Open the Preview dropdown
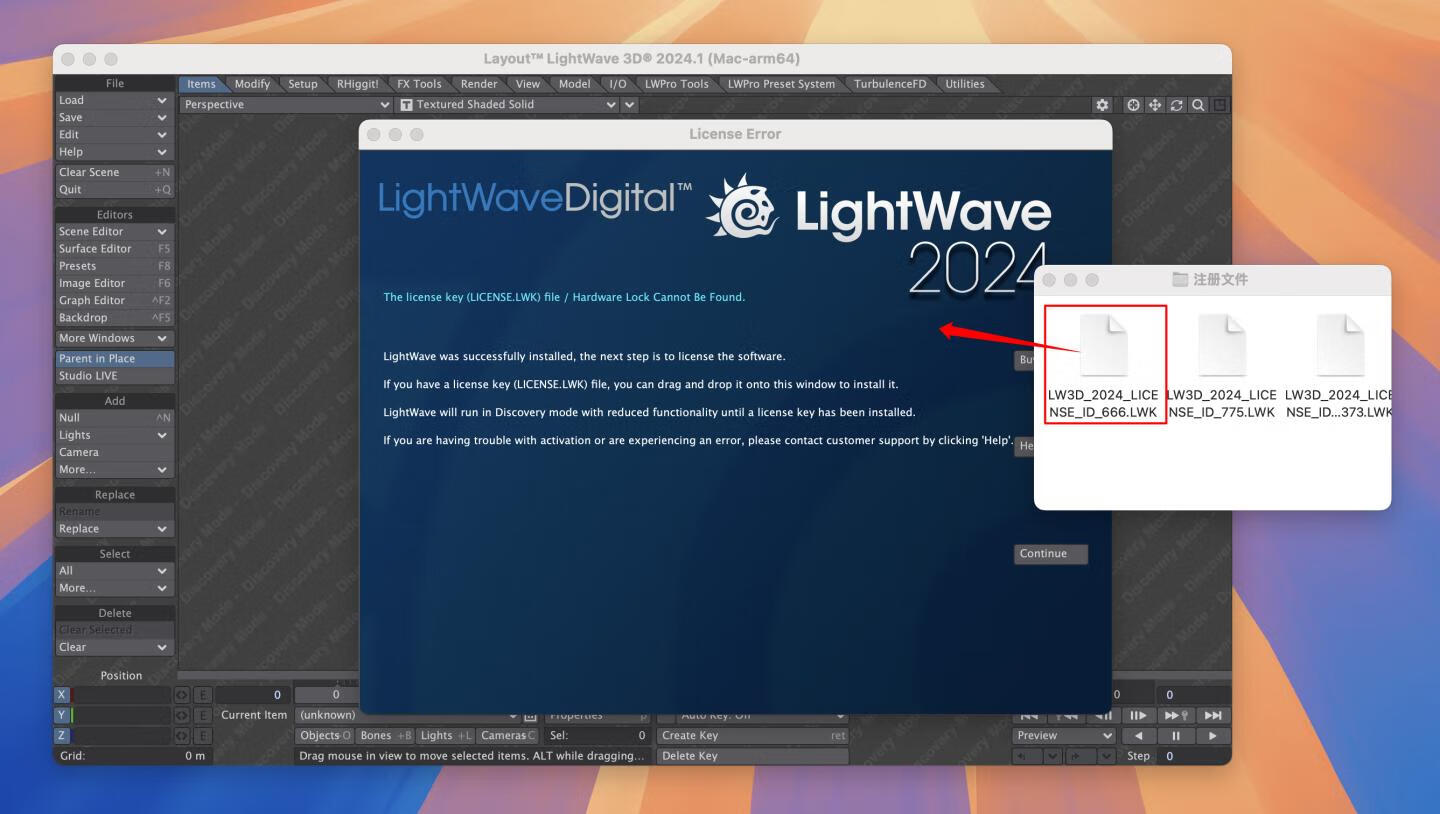1440x814 pixels. point(1064,736)
